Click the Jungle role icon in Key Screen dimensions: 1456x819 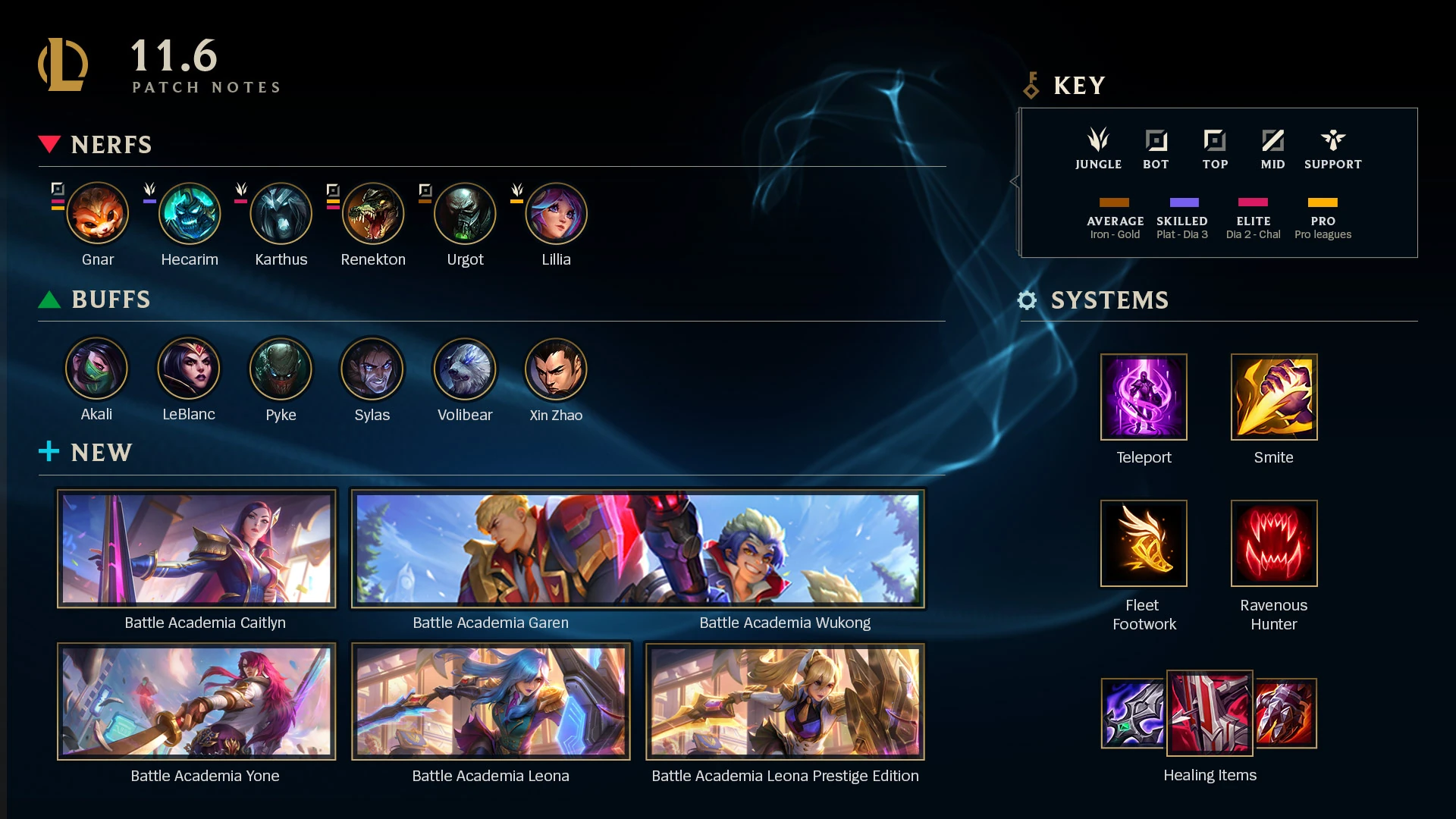1098,140
